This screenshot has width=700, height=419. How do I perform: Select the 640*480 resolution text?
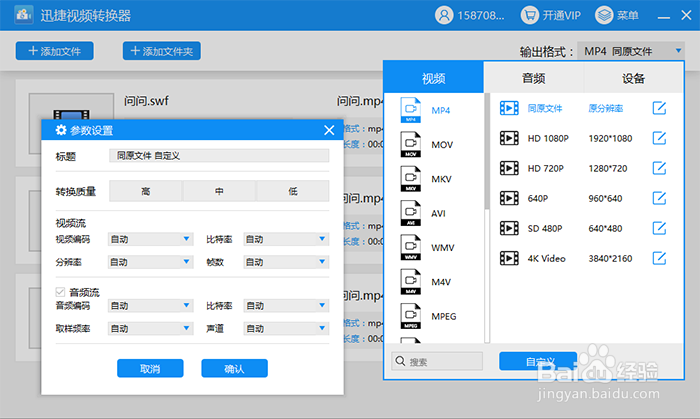pos(605,228)
